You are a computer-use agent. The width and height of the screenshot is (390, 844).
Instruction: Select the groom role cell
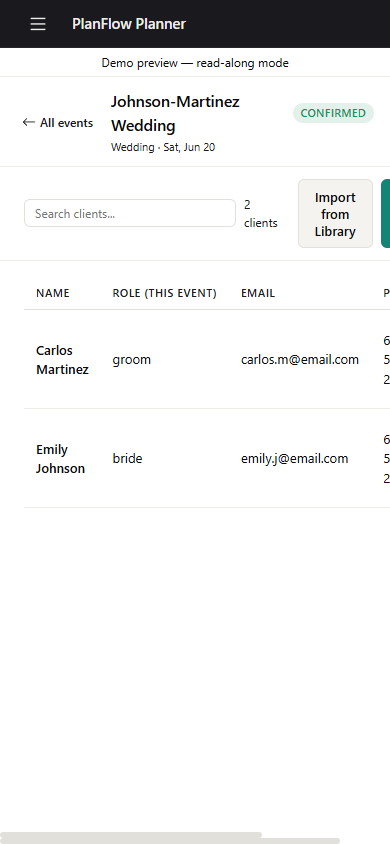132,360
